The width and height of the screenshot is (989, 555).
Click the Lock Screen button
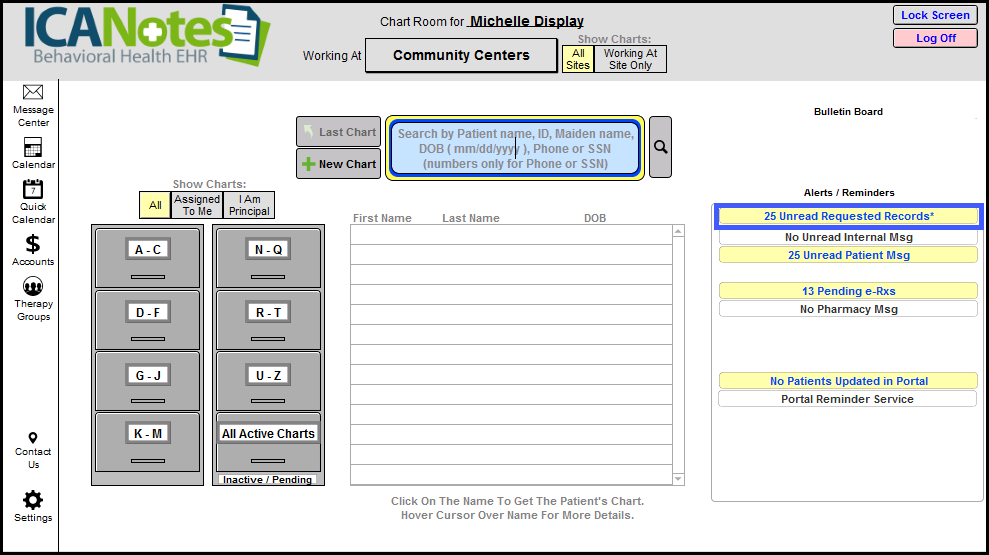(x=935, y=15)
